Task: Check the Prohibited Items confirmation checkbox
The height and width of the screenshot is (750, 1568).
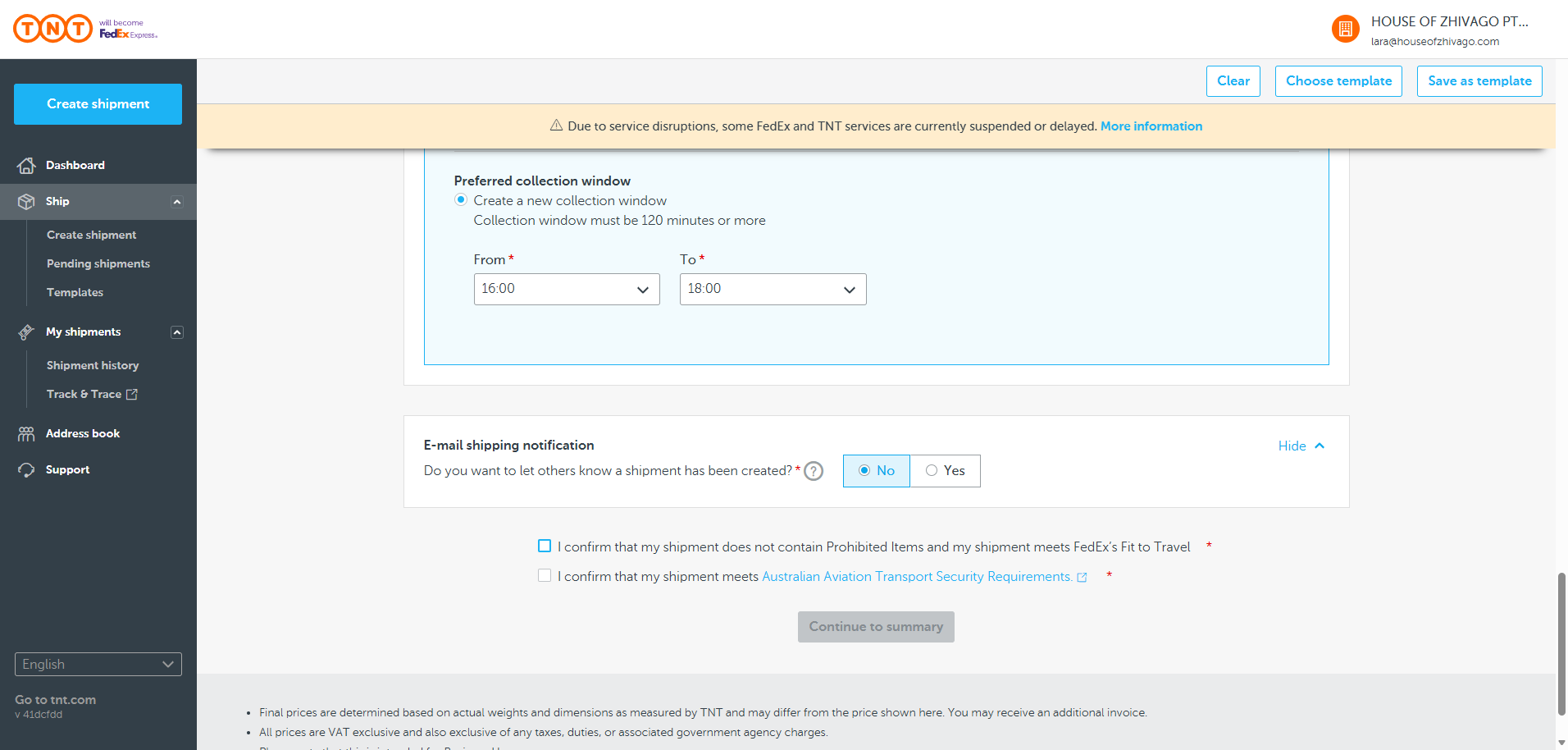Action: coord(545,546)
